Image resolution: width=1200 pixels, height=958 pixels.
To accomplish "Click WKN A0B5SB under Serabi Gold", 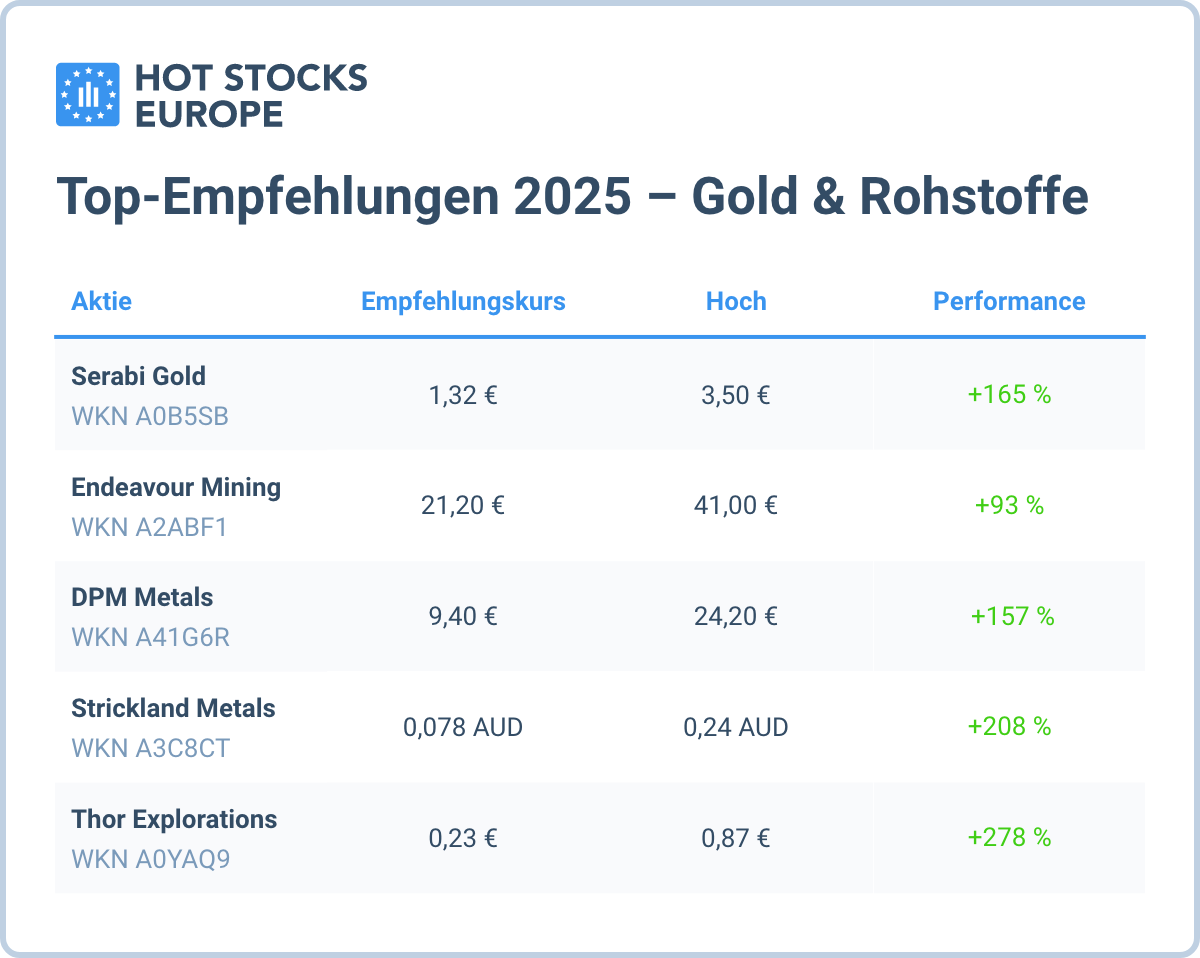I will pos(150,415).
